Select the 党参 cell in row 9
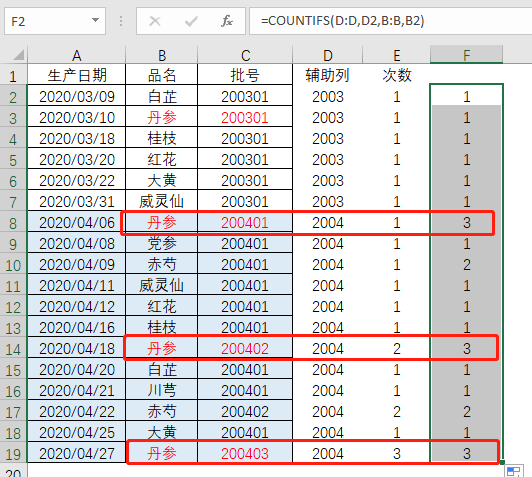This screenshot has width=532, height=477. [x=162, y=244]
